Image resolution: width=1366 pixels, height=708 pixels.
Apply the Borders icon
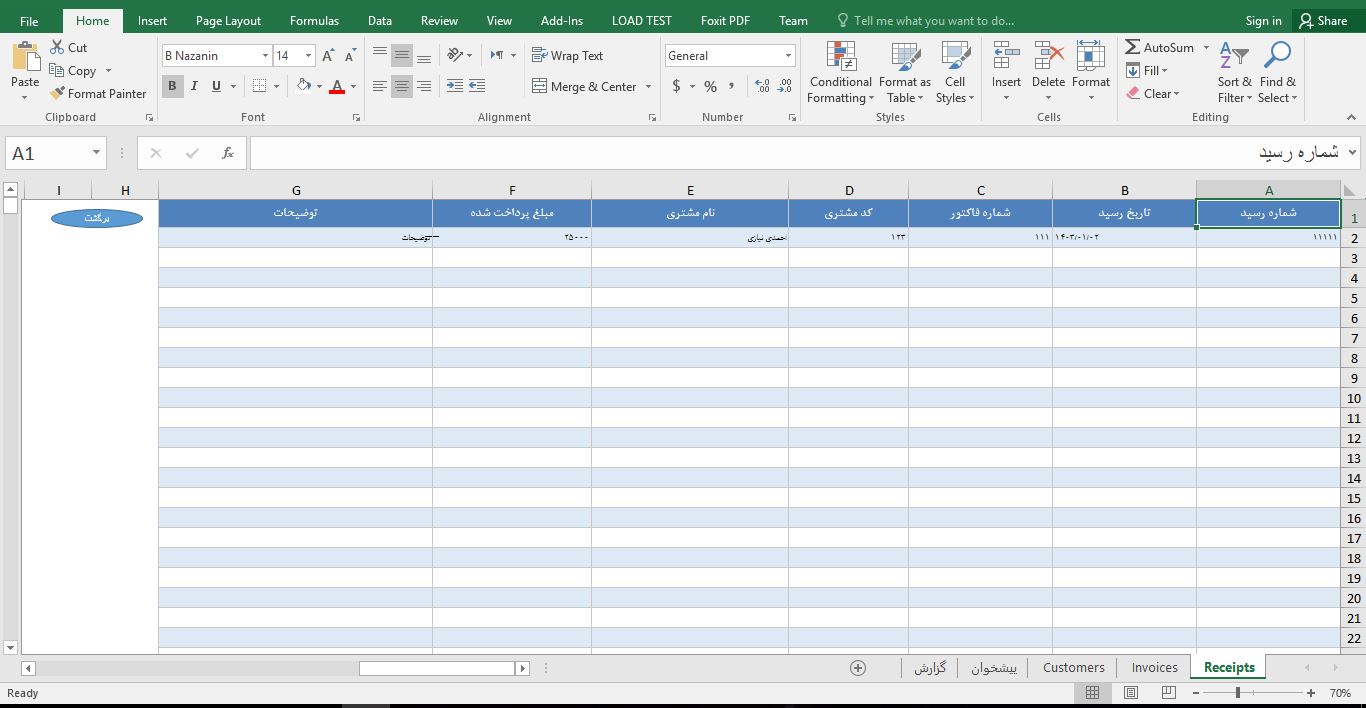click(260, 86)
